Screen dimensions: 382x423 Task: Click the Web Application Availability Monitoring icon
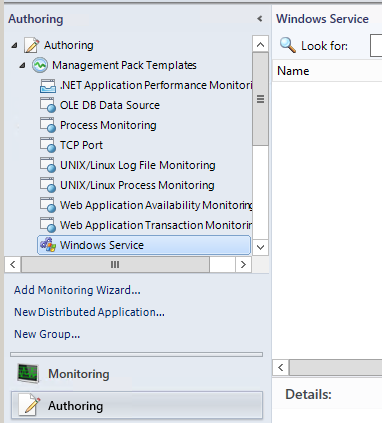coord(48,205)
